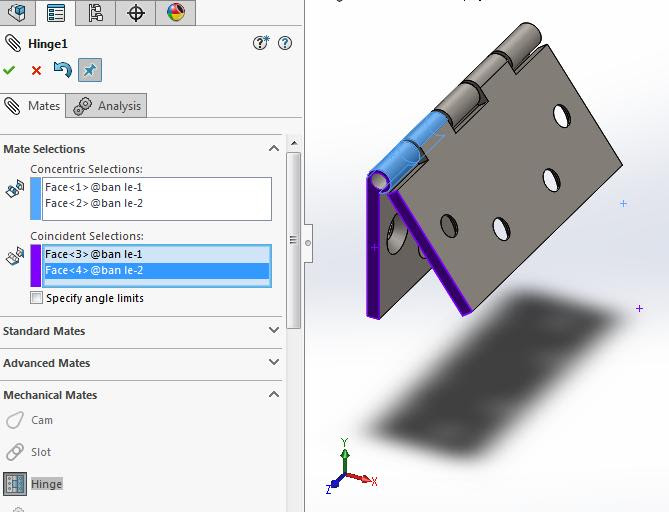This screenshot has width=669, height=512.
Task: Open the DisplayManager color sphere tab
Action: (176, 13)
